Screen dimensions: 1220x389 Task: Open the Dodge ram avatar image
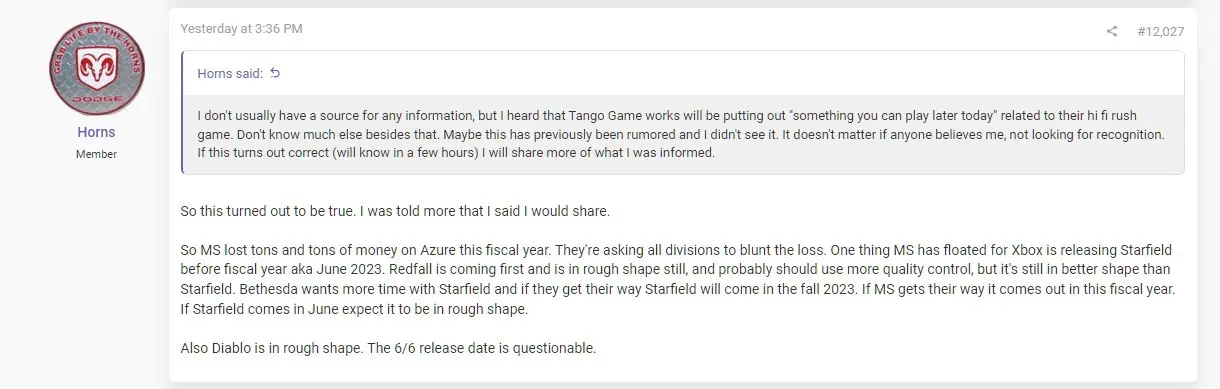point(97,69)
